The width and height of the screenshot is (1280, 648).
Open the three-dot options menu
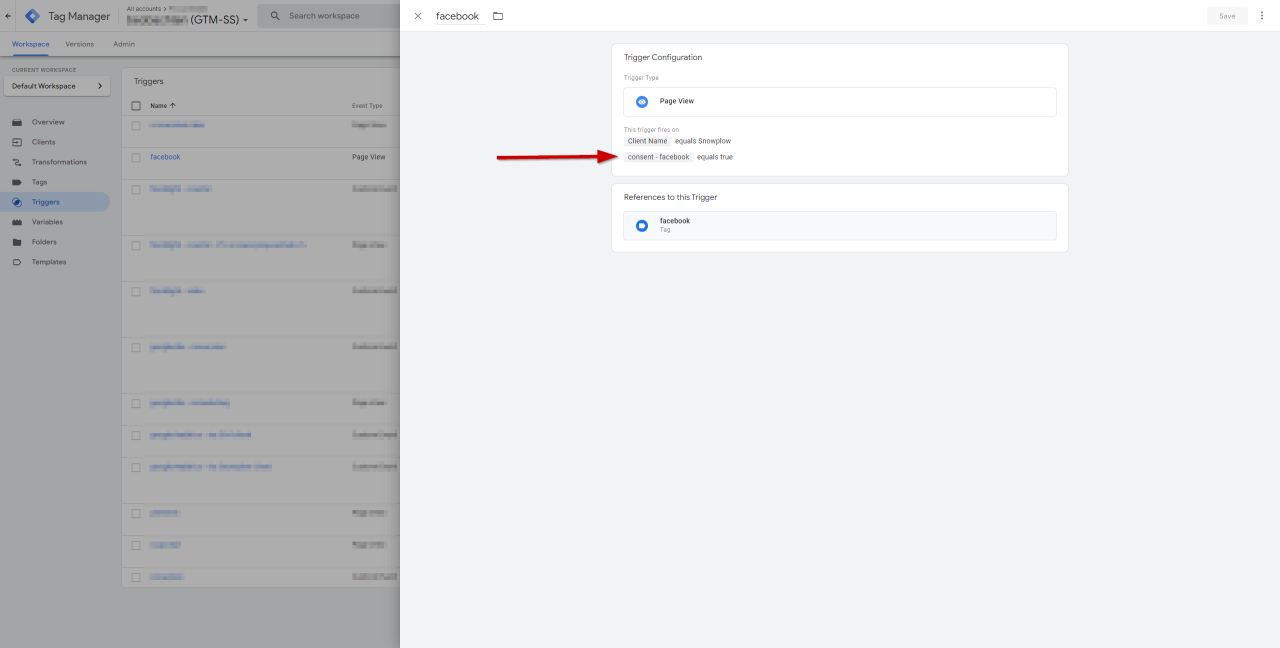1262,16
